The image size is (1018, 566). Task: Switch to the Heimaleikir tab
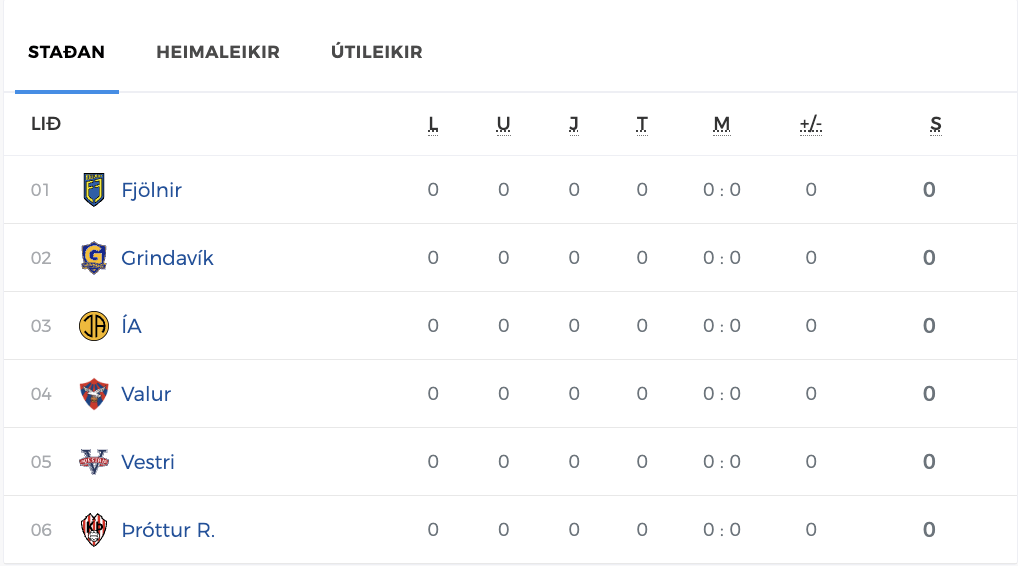pos(218,52)
